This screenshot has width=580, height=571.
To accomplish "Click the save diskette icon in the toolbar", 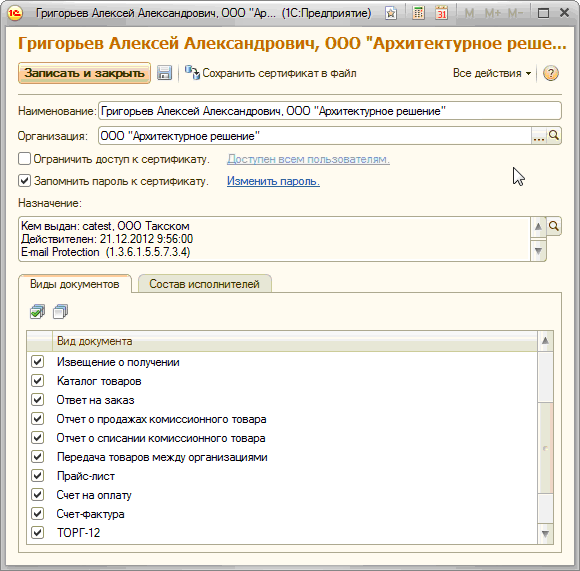I will click(164, 73).
